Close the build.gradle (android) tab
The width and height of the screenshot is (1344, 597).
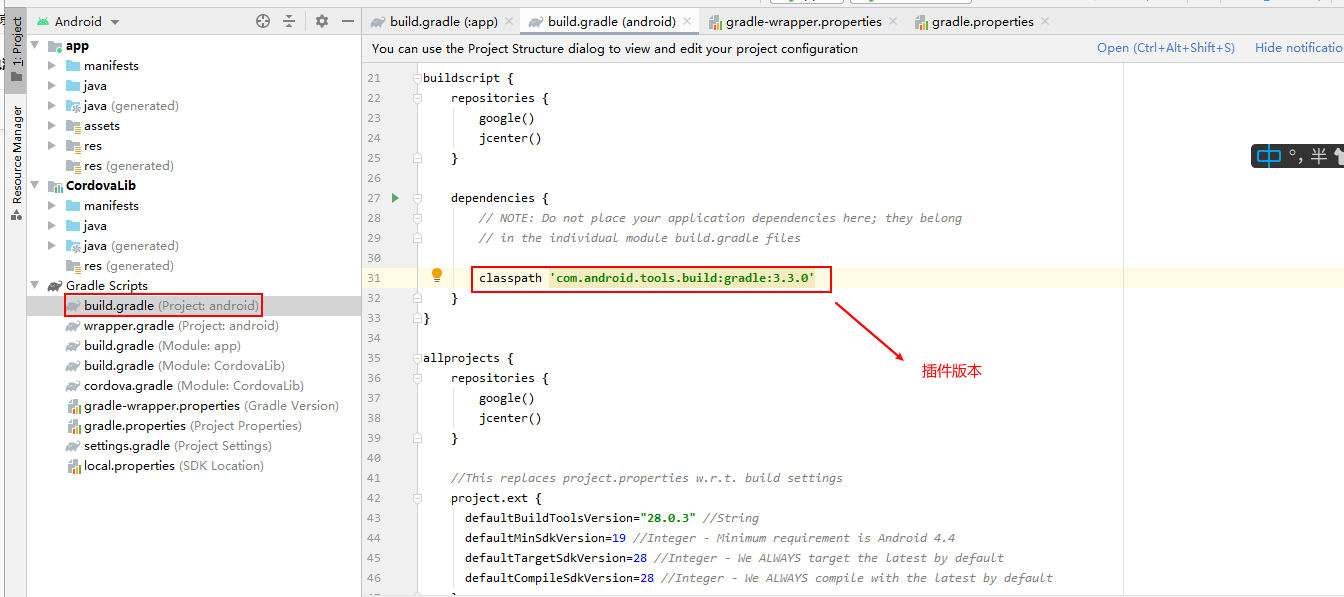coord(689,21)
